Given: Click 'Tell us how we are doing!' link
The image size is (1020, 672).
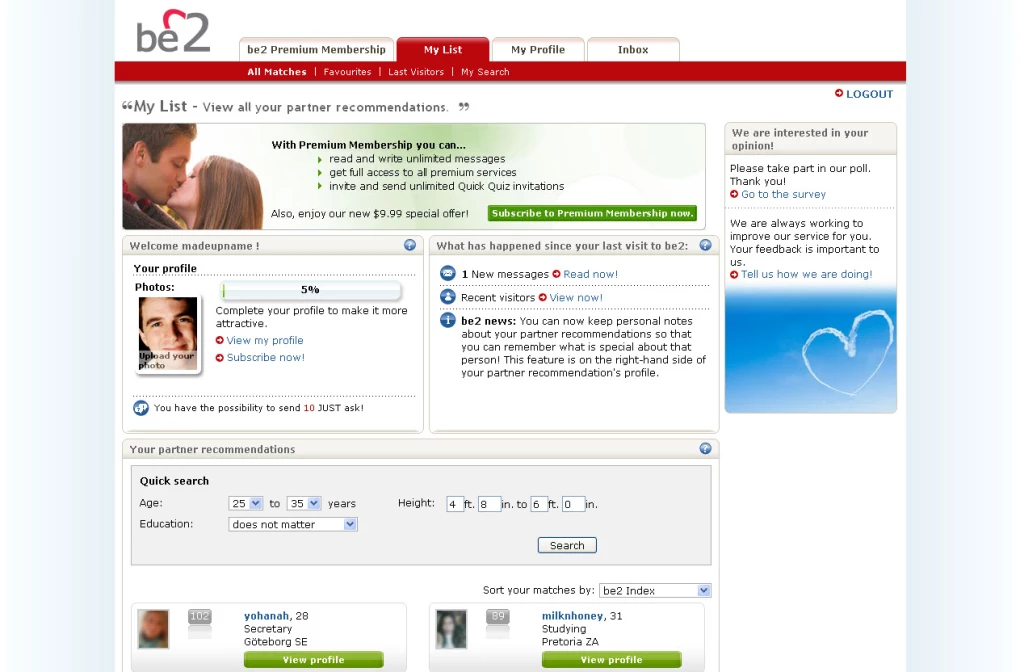Looking at the screenshot, I should pyautogui.click(x=807, y=275).
